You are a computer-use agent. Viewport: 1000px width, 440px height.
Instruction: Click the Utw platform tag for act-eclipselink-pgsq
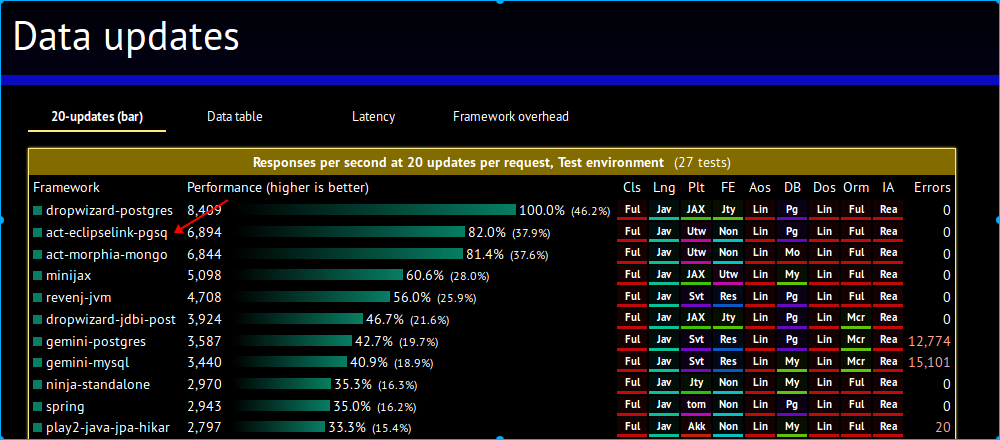696,232
